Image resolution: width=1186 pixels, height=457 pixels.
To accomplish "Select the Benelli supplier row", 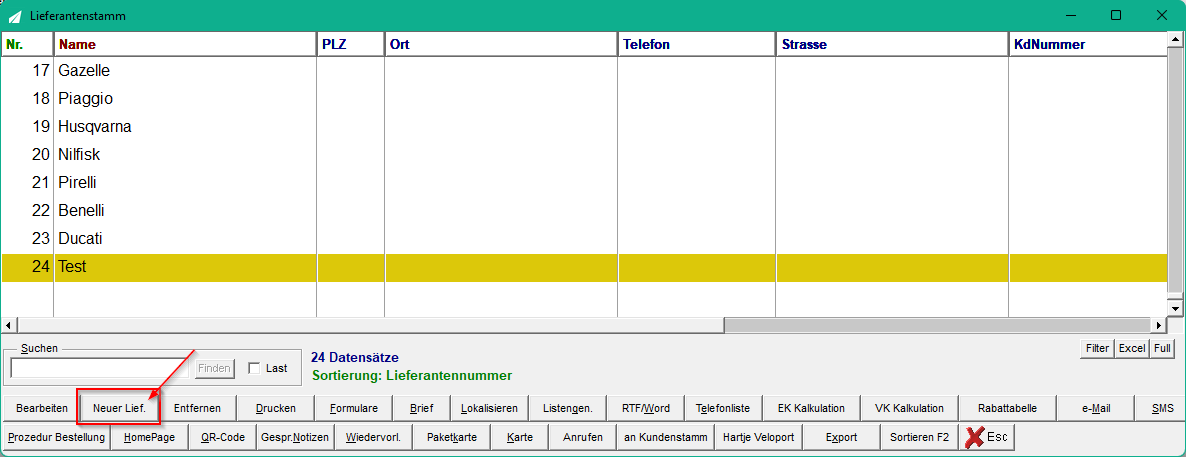I will 585,210.
